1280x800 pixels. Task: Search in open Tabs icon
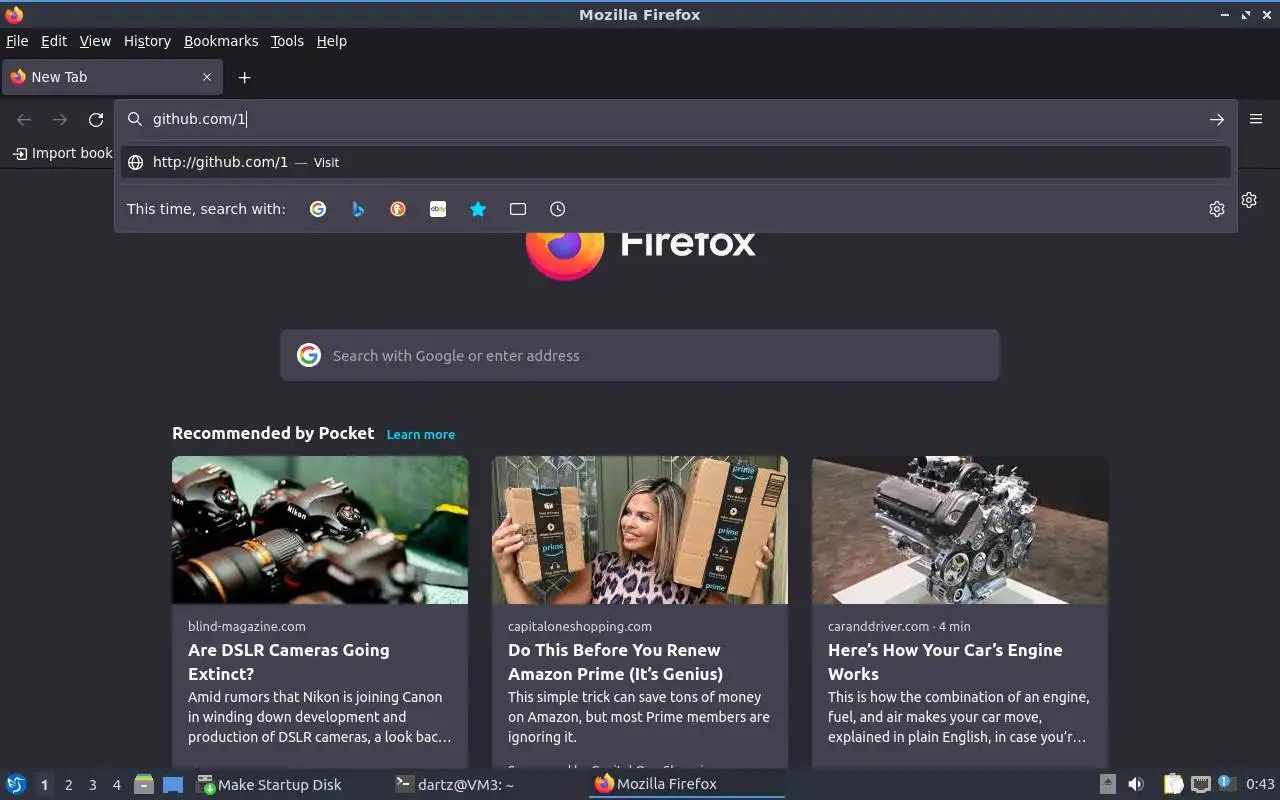[x=518, y=209]
